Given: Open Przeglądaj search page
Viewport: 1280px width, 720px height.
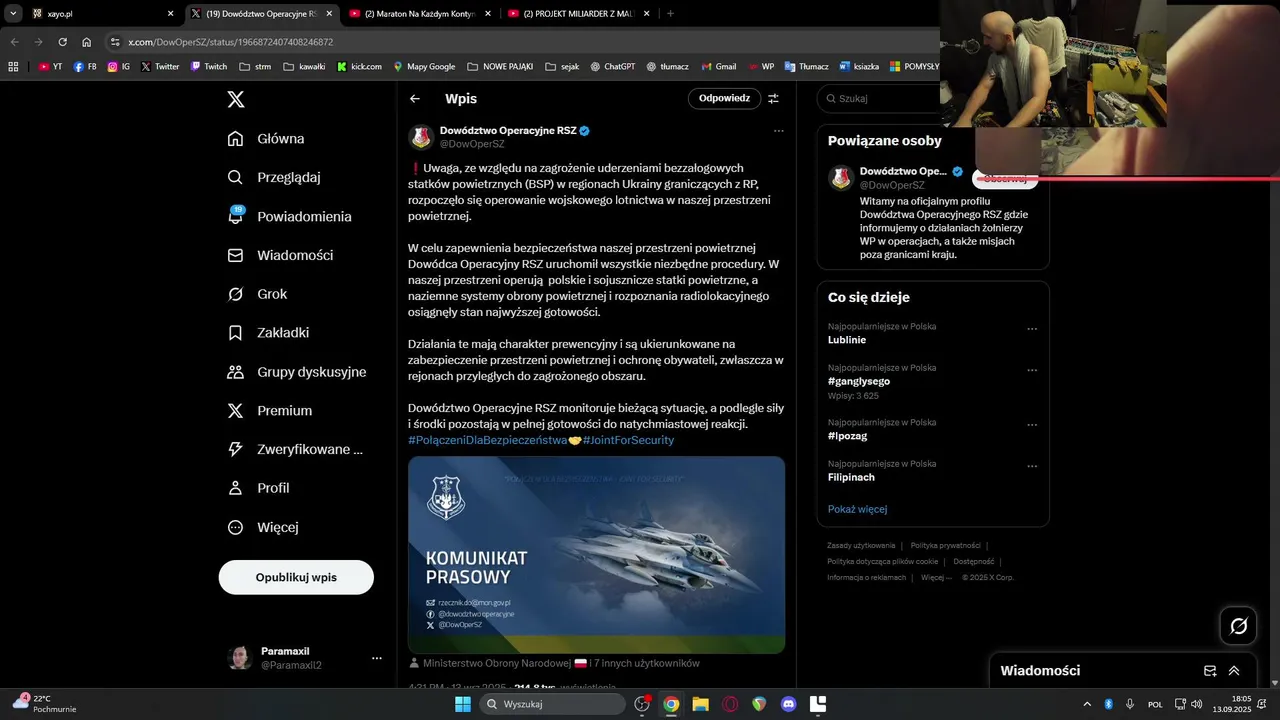Looking at the screenshot, I should 274,178.
